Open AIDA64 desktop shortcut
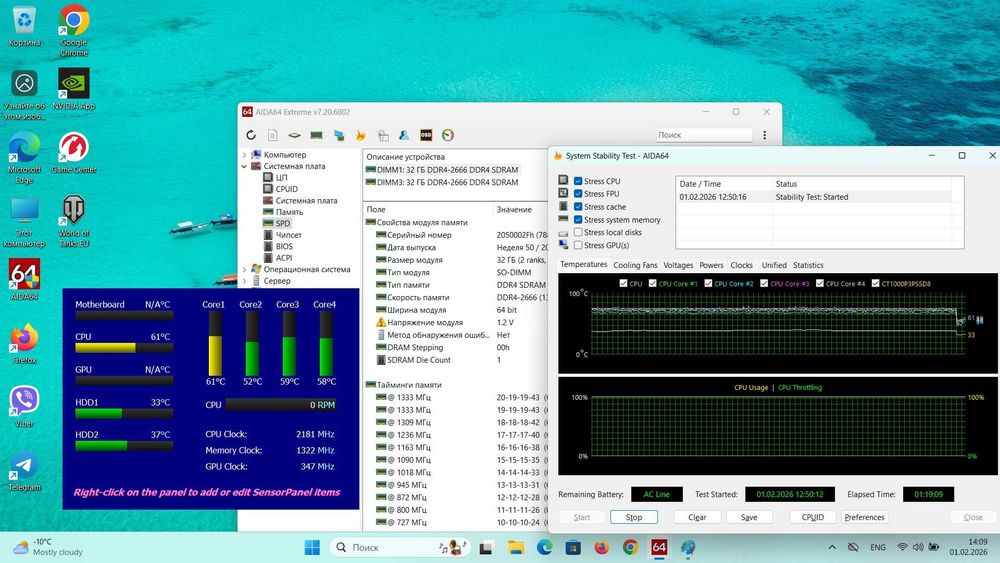This screenshot has width=1000, height=563. [x=24, y=279]
